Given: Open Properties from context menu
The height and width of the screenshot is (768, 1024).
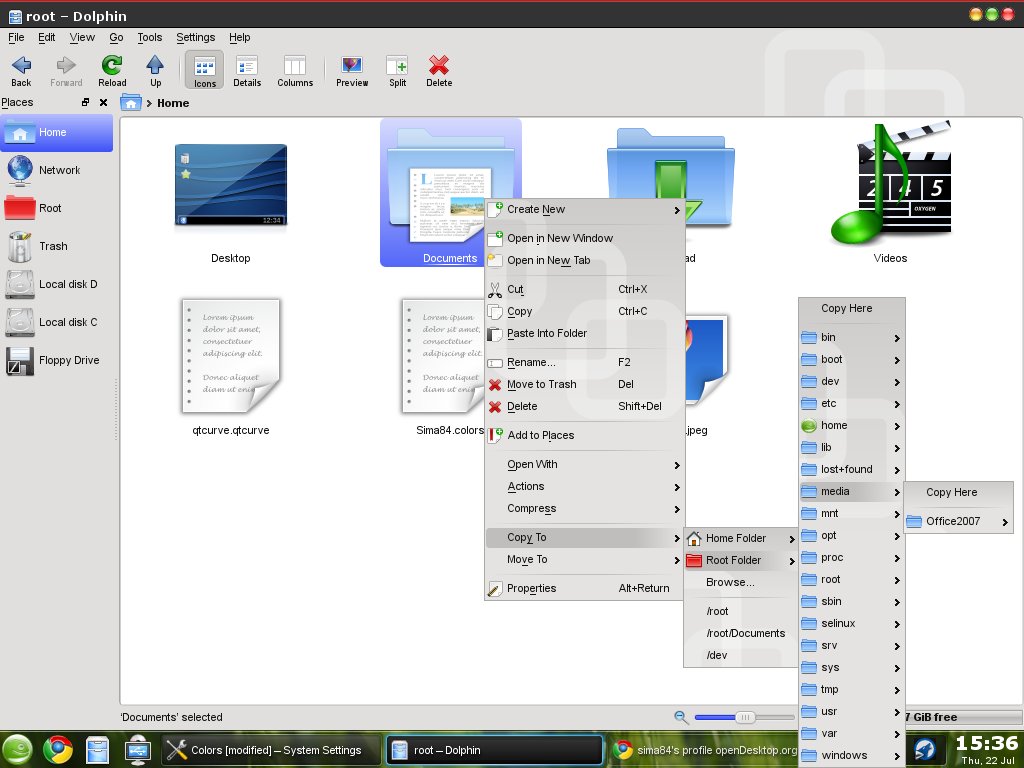Looking at the screenshot, I should tap(584, 588).
